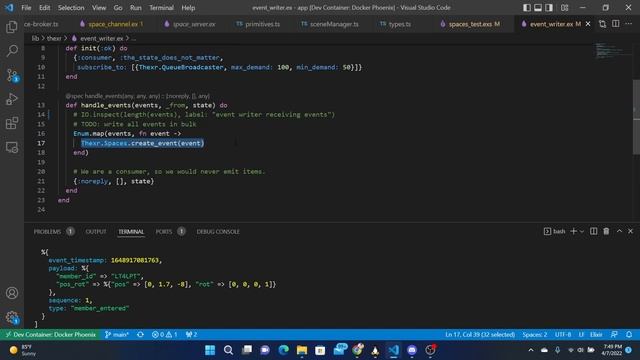
Task: Open changes compare icon in editor toolbar
Action: point(602,24)
